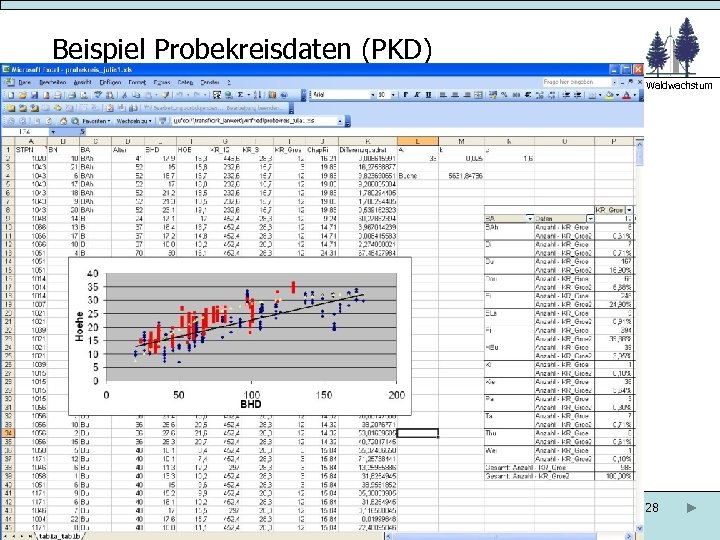The image size is (720, 540).
Task: Click the next slide arrow beside 28
Action: (x=691, y=507)
